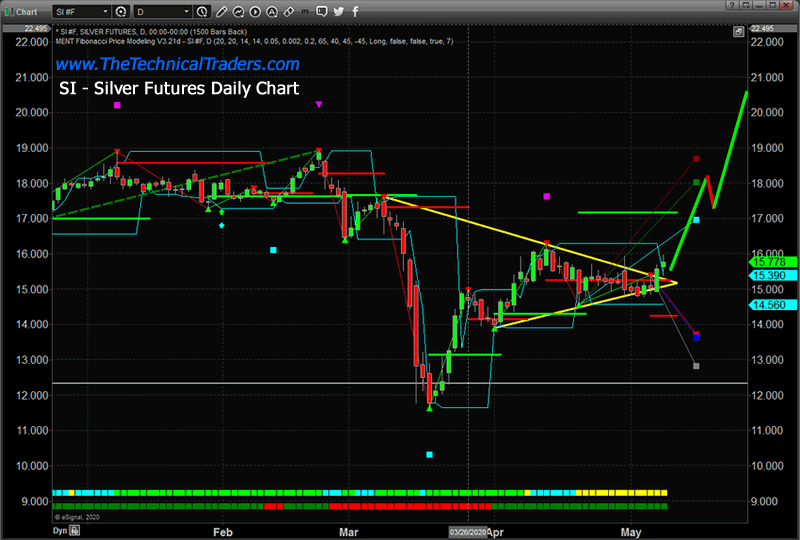Open symbol link icon next to SI #F
800x540 pixels.
pyautogui.click(x=121, y=12)
